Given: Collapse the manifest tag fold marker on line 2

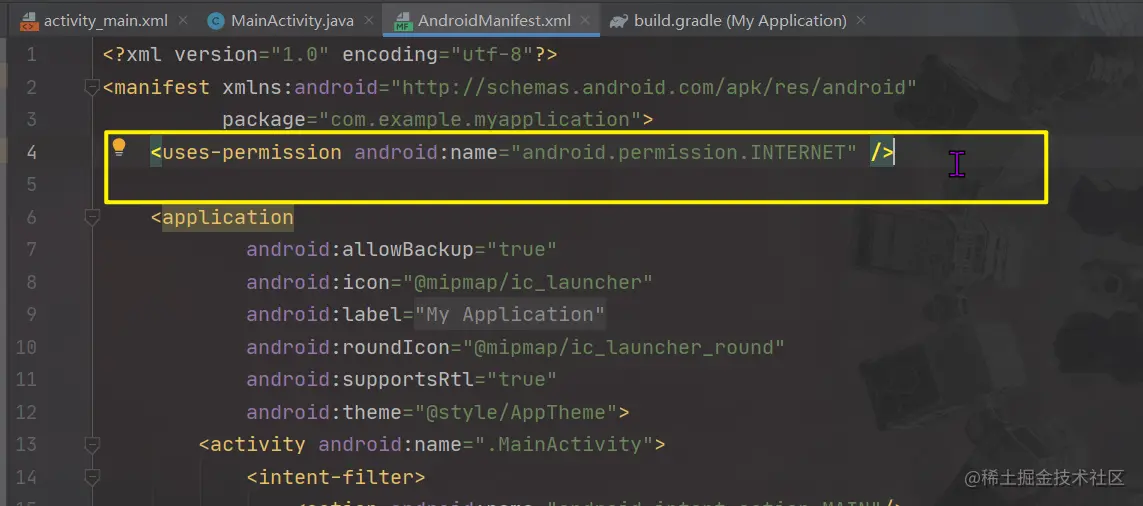Looking at the screenshot, I should tap(92, 87).
